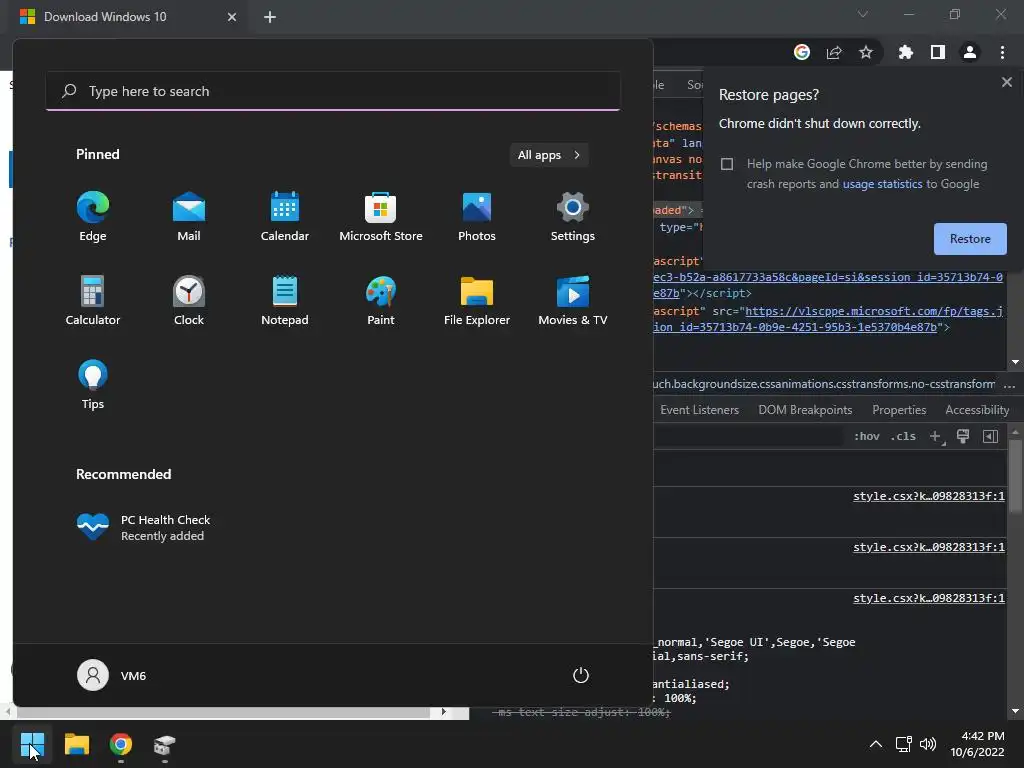Enable crash reports checkbox
Viewport: 1024px width, 768px height.
tap(727, 164)
